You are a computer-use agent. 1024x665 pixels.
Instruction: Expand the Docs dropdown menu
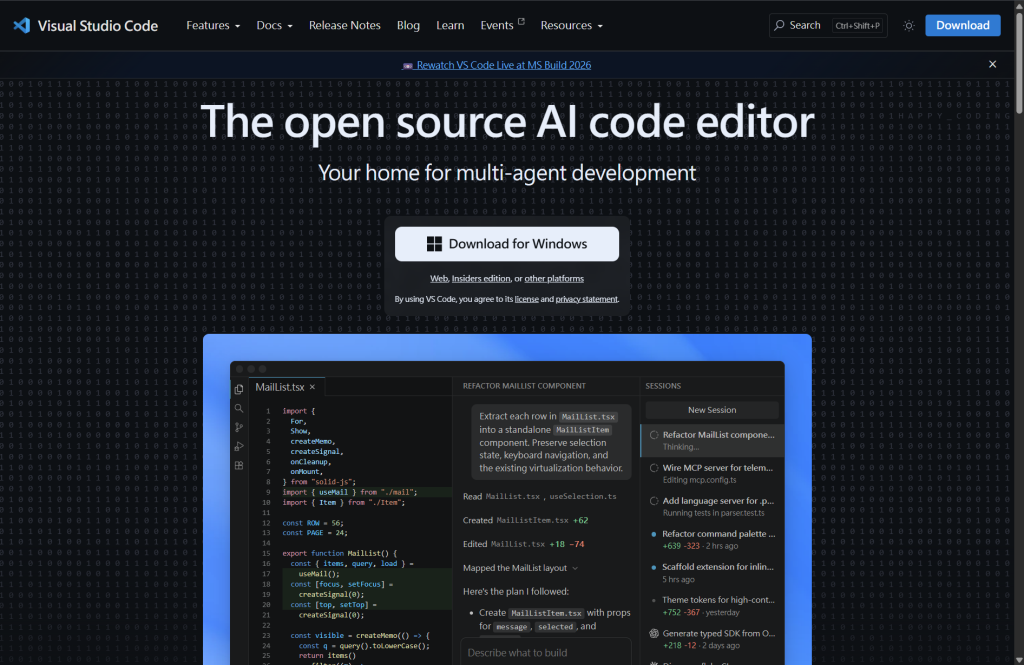coord(274,25)
